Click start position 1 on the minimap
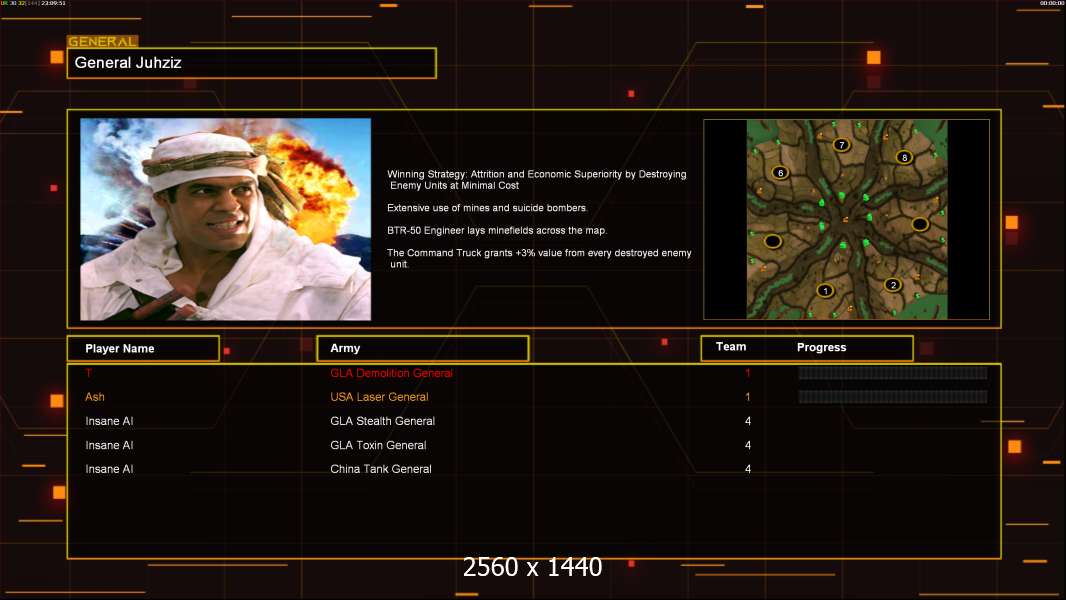1066x600 pixels. (x=825, y=291)
